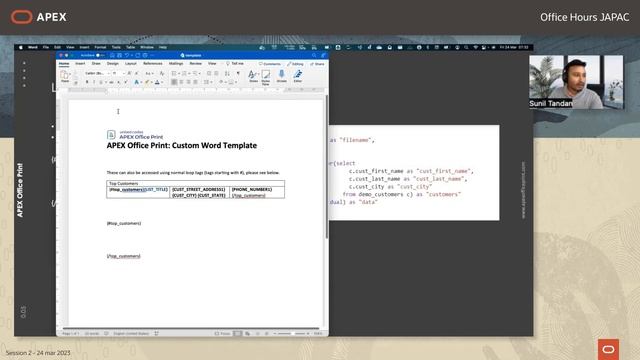
Task: Click the Spotlight search icon in menu bar
Action: [466, 47]
